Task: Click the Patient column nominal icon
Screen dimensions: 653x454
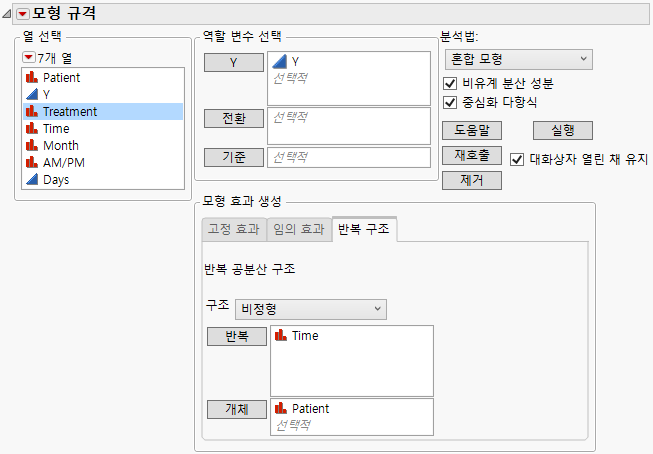Action: coord(31,77)
